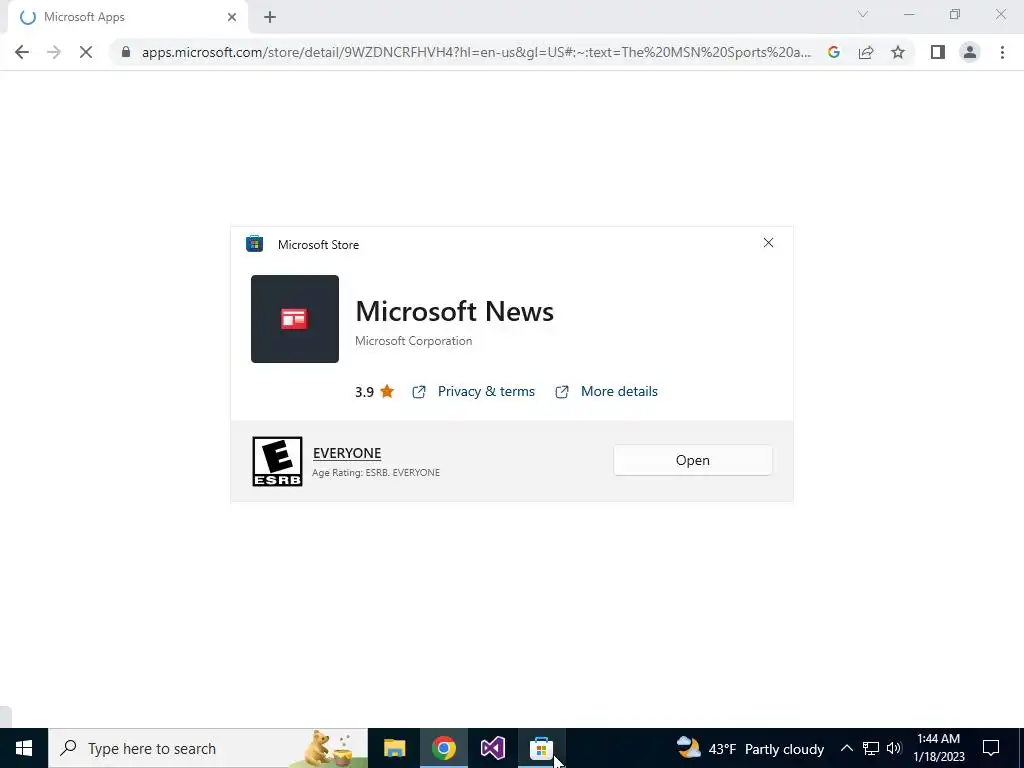This screenshot has height=768, width=1024.
Task: Open File Explorer from taskbar
Action: point(394,748)
